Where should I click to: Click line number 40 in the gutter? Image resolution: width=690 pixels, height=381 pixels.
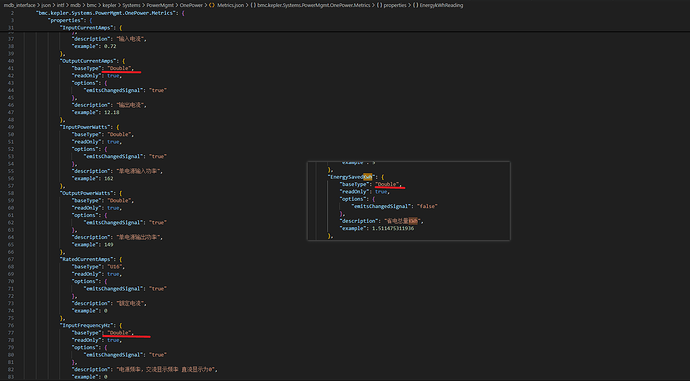click(x=11, y=61)
